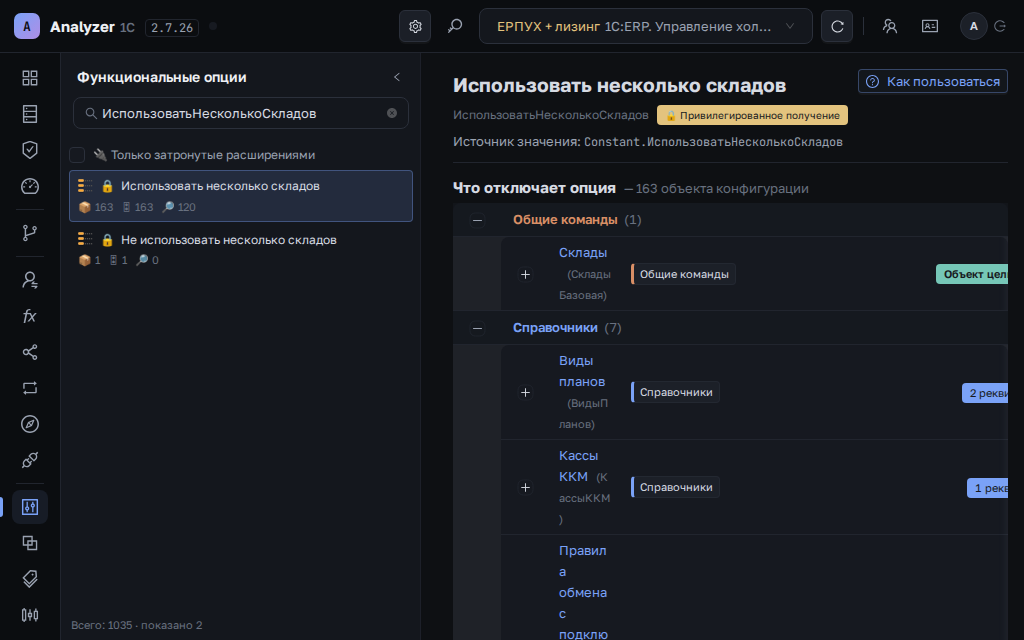1024x640 pixels.
Task: Click the Как пользоваться button
Action: click(933, 82)
